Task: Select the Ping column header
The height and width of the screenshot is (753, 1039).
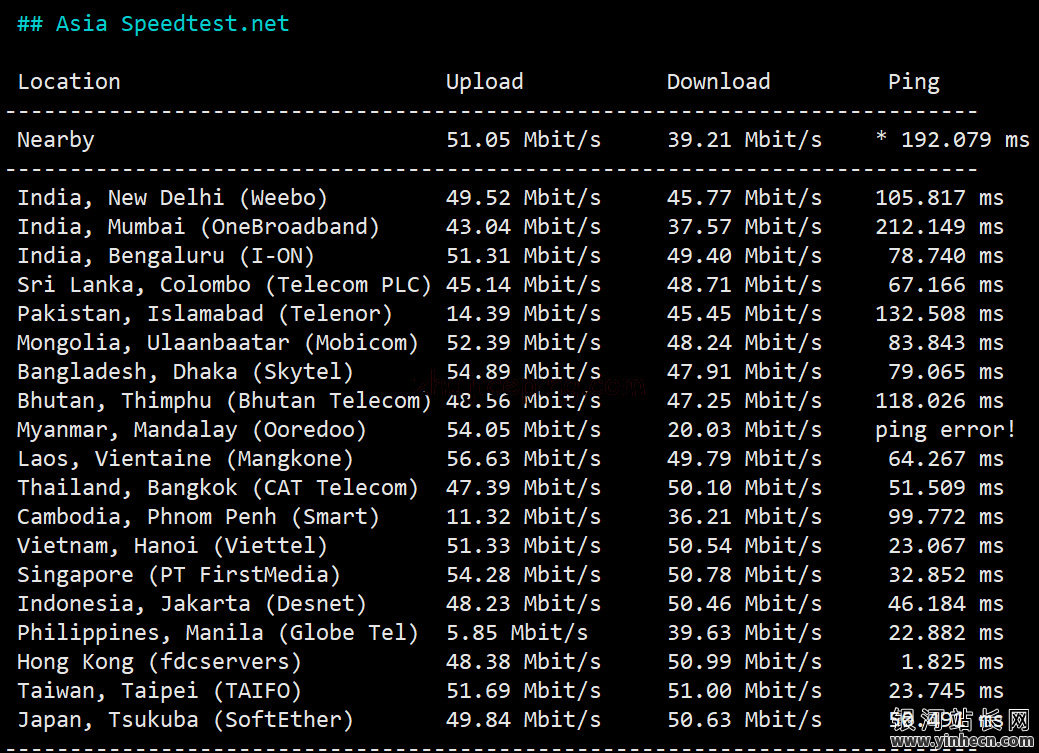Action: click(914, 82)
